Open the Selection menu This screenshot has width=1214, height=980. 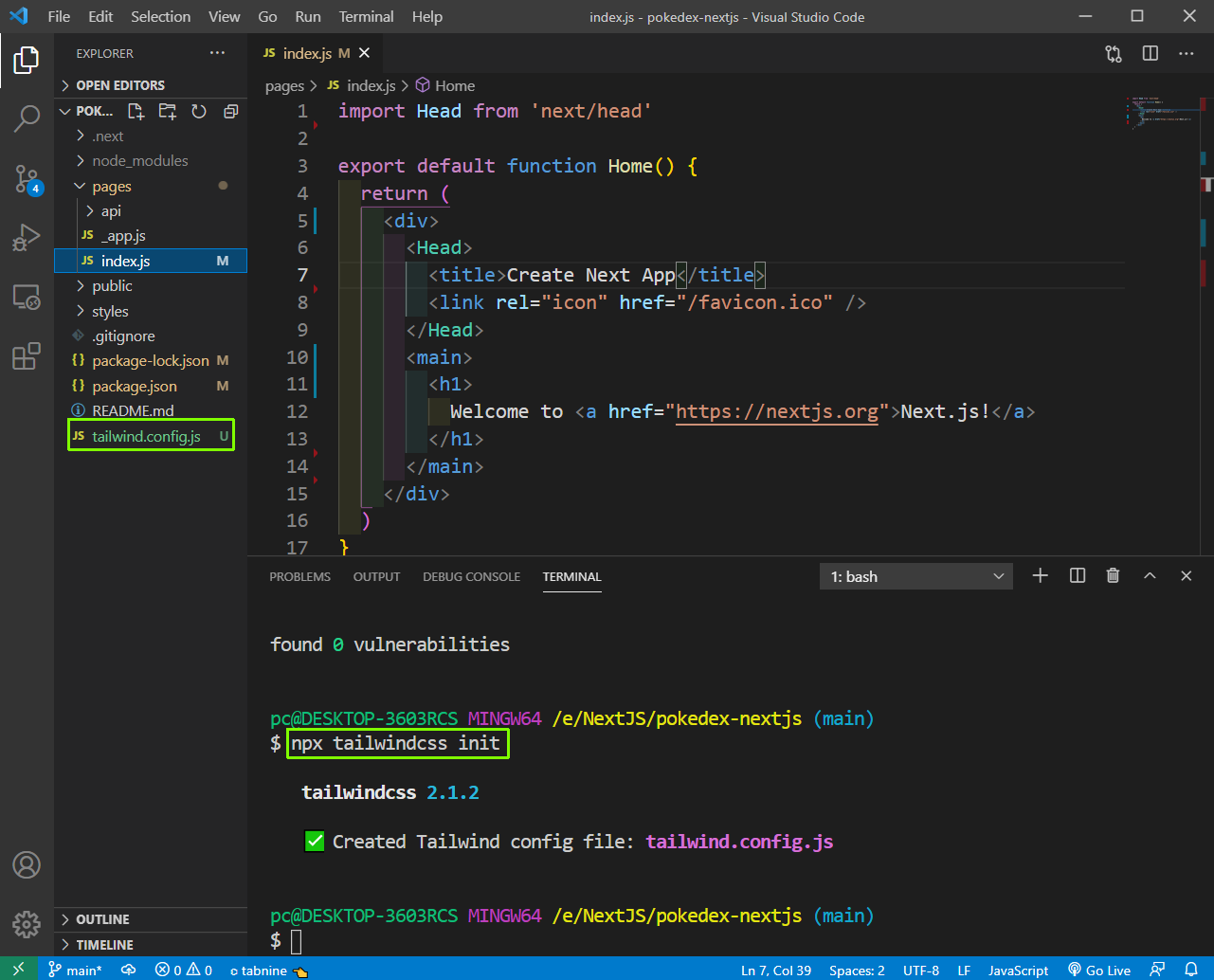pos(160,16)
